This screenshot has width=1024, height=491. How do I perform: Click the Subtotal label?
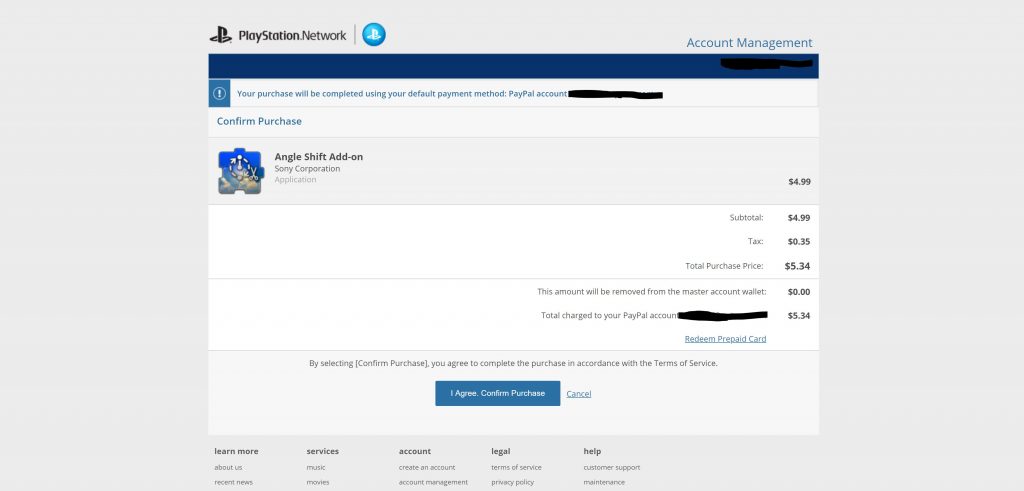pyautogui.click(x=746, y=217)
